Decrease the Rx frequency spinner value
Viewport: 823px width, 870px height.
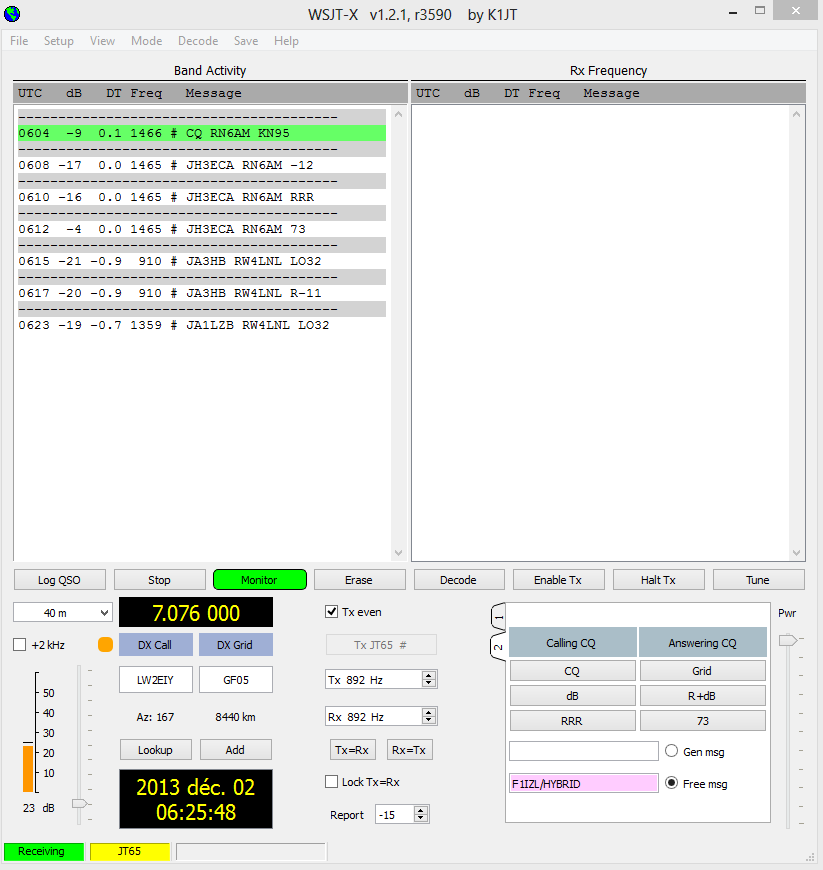[428, 721]
